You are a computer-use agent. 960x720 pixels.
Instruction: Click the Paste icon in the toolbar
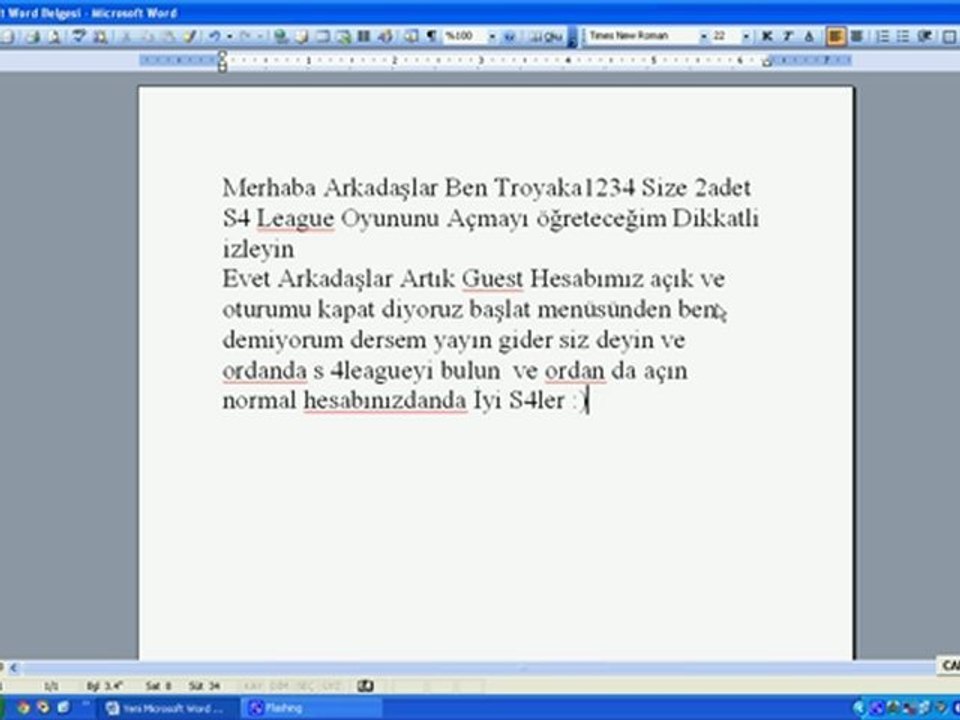coord(168,37)
